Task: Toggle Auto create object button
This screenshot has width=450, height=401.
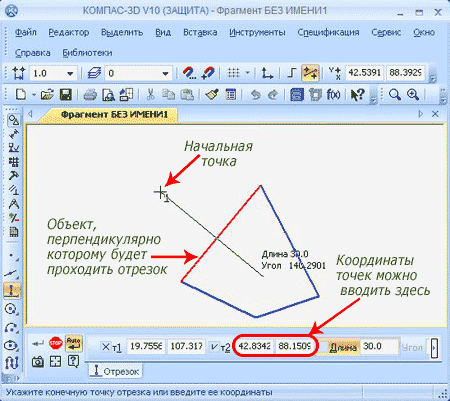Action: (x=74, y=343)
